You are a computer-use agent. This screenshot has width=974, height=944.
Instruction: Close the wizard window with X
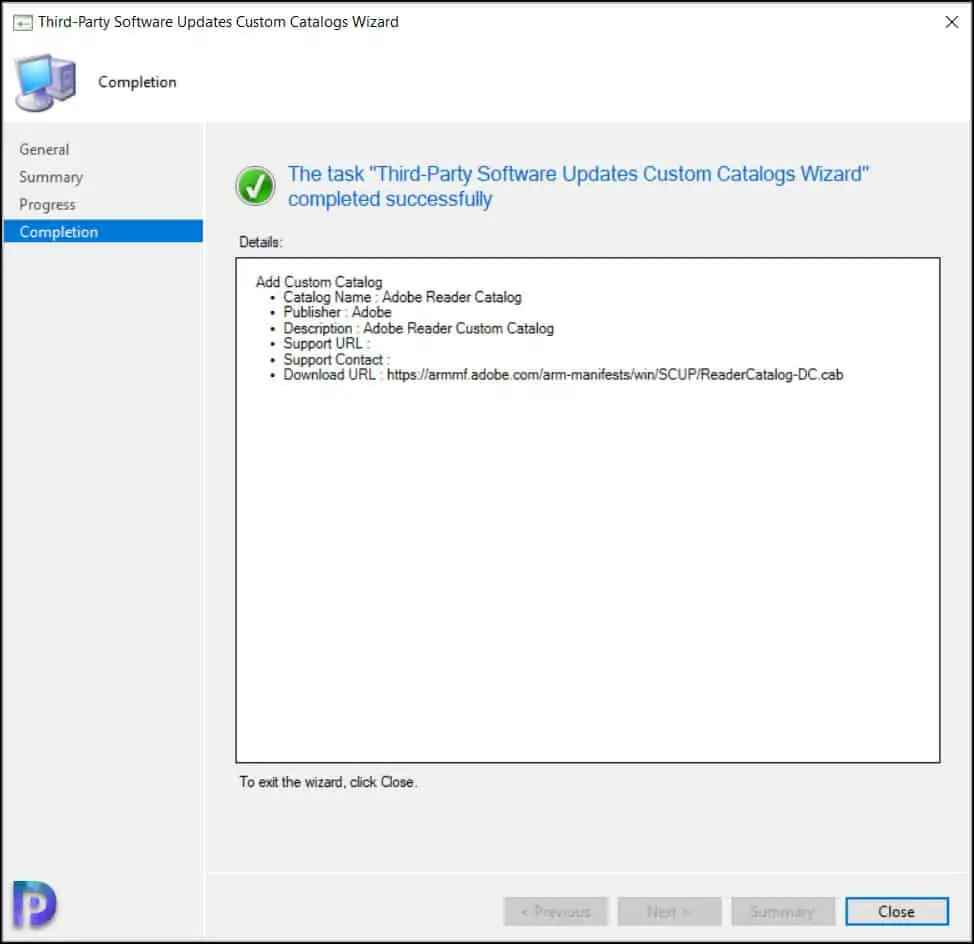click(x=951, y=22)
